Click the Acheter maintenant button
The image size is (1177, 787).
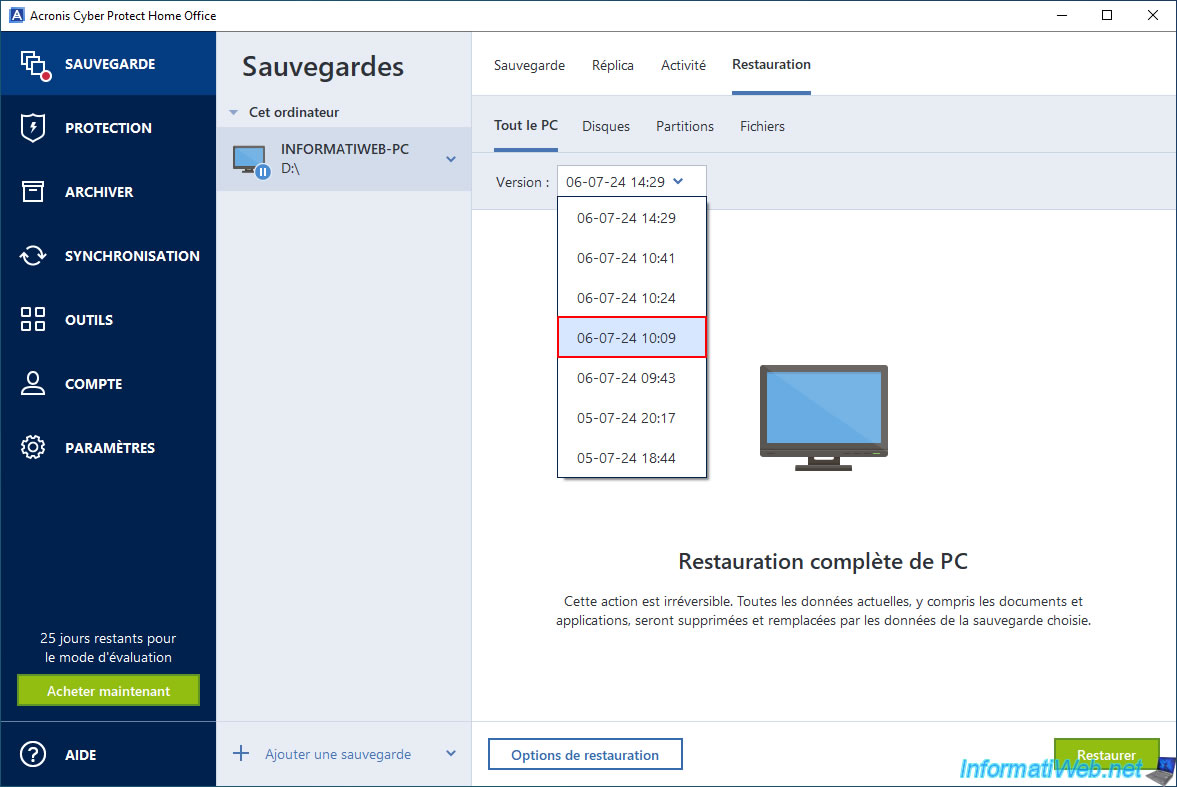(108, 690)
